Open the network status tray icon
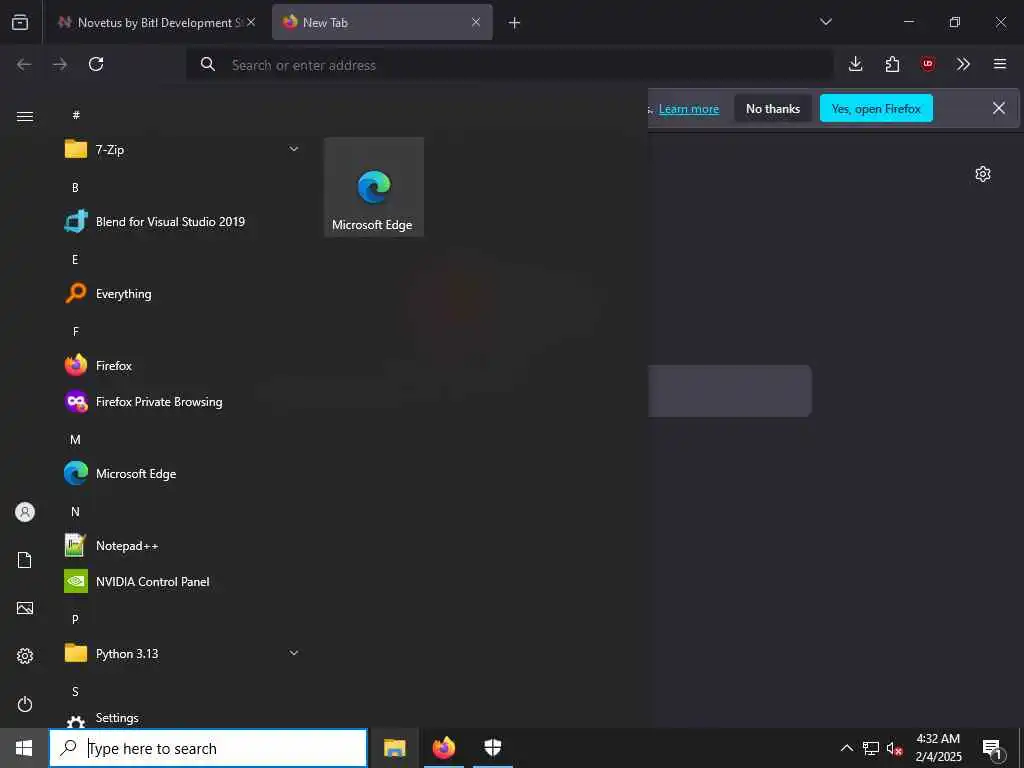The width and height of the screenshot is (1024, 768). [871, 748]
